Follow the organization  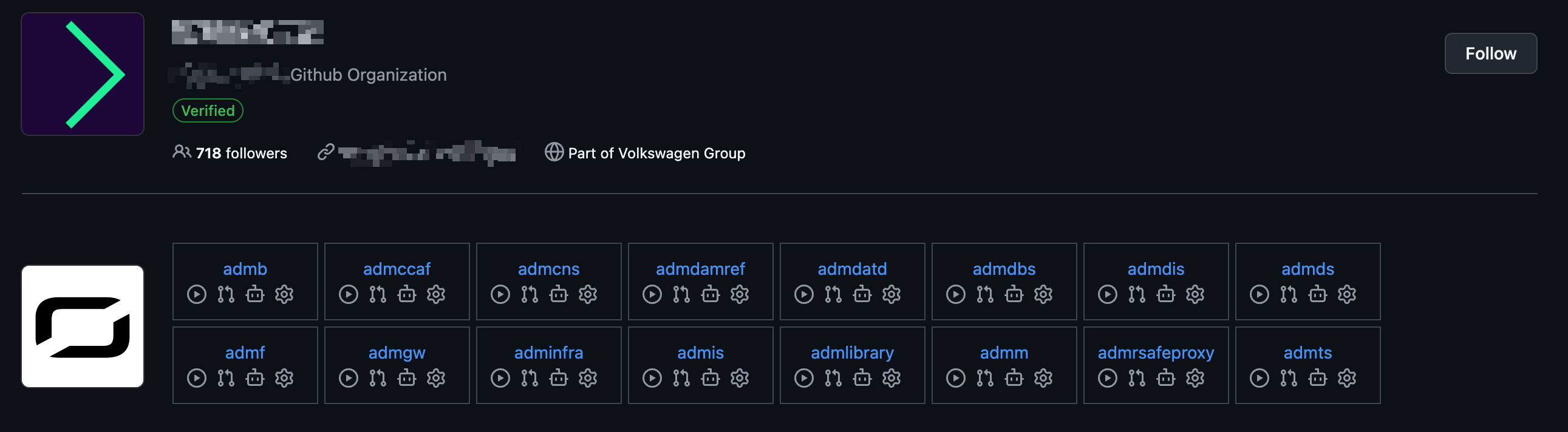(x=1490, y=53)
